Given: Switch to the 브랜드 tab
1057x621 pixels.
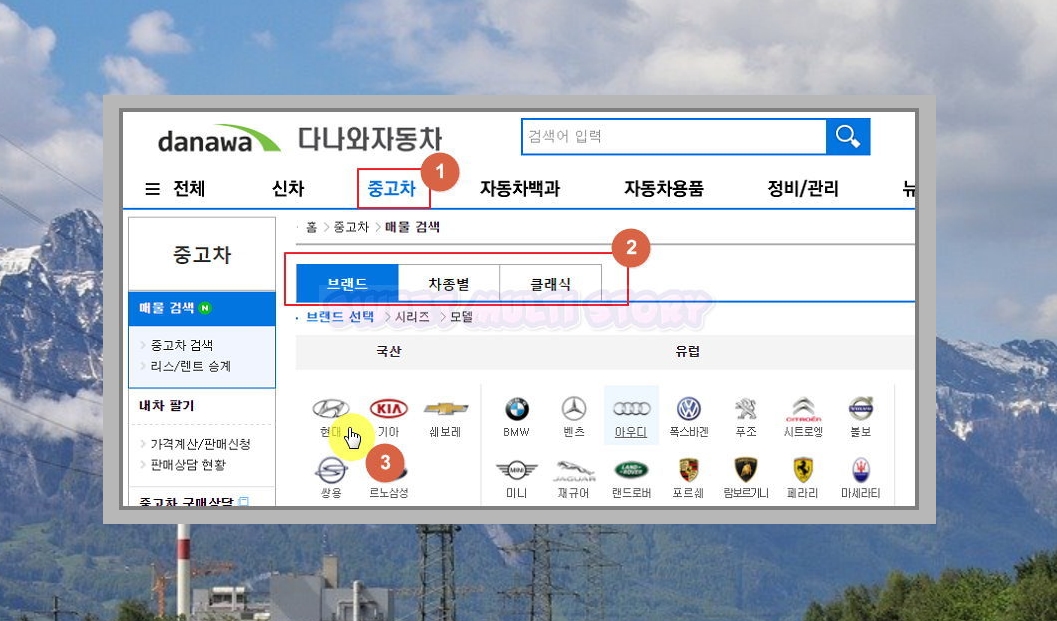Looking at the screenshot, I should coord(348,284).
